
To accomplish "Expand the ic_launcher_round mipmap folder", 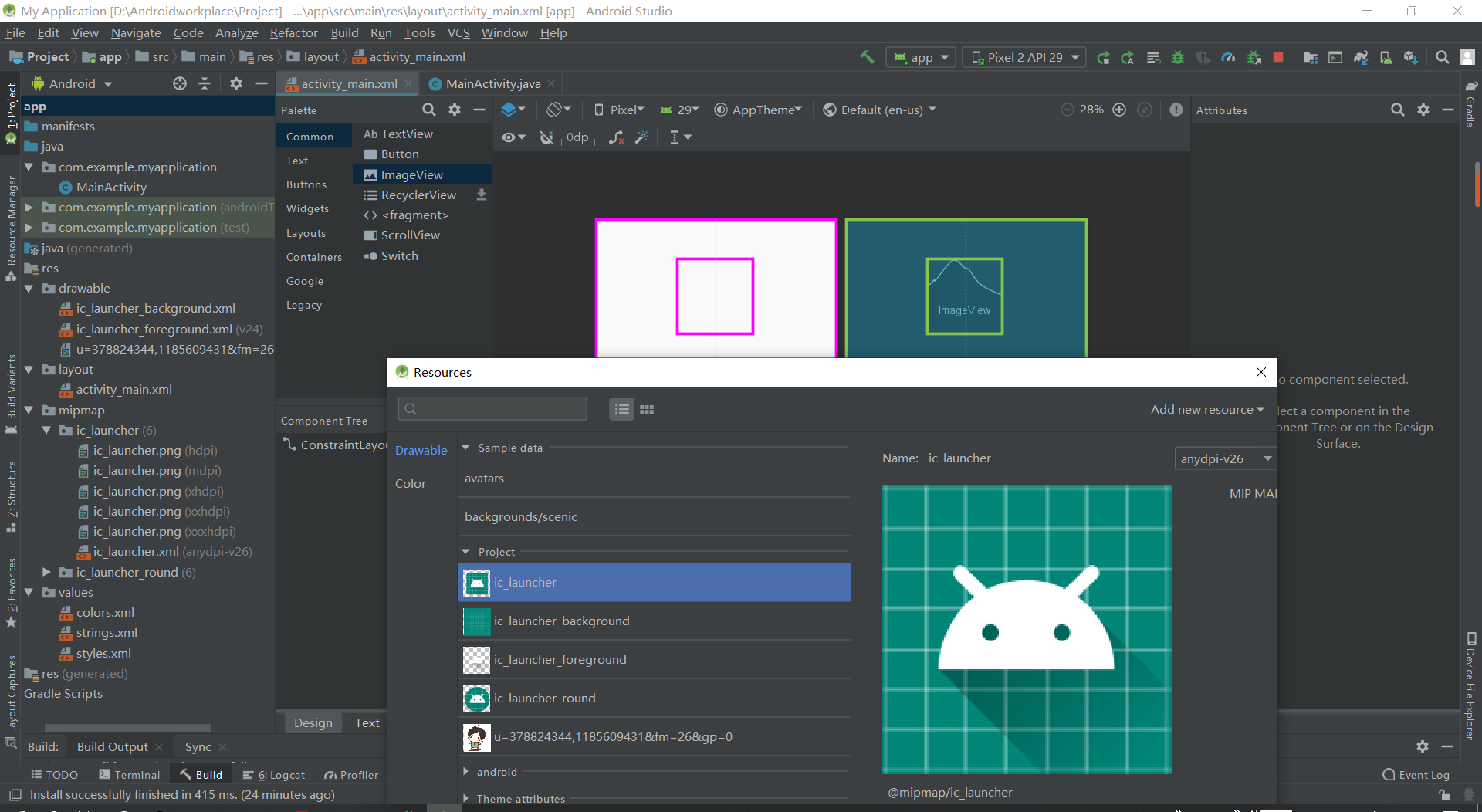I will pyautogui.click(x=46, y=572).
